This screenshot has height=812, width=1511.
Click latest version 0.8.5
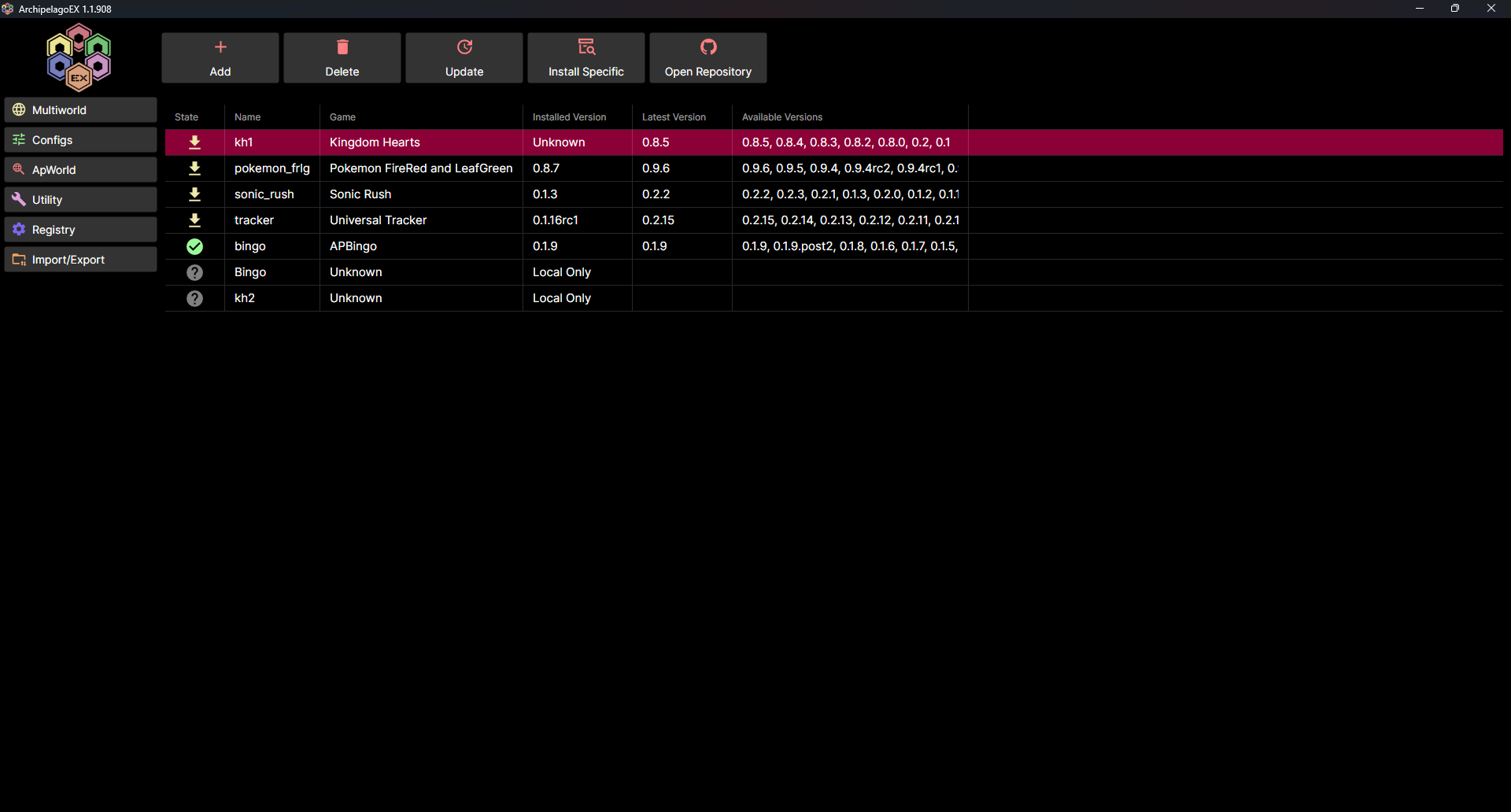682,142
